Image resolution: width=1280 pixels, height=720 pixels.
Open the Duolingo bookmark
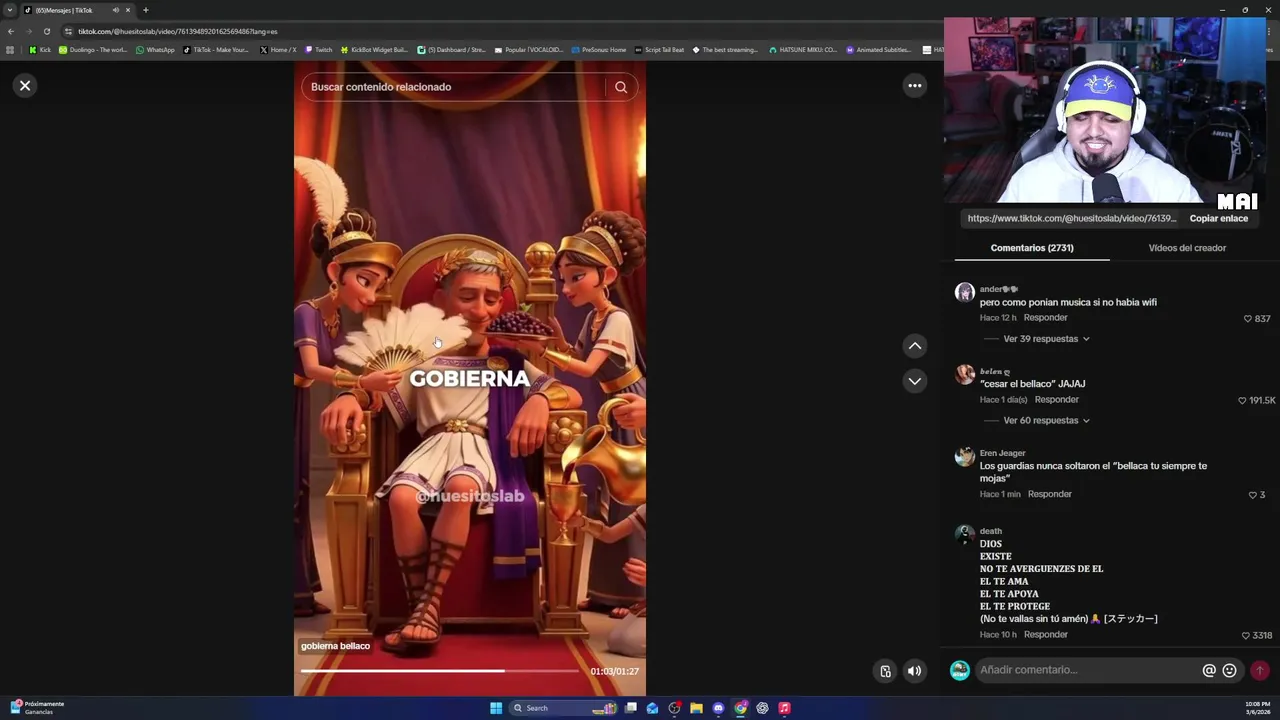93,50
